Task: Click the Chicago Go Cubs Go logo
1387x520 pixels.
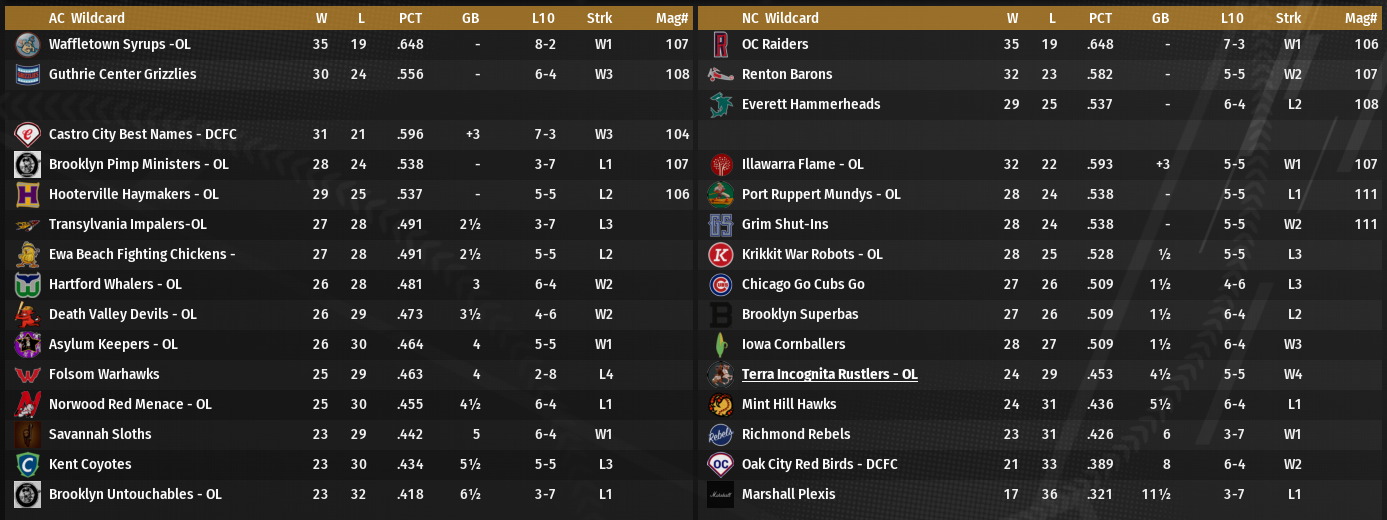Action: [x=720, y=284]
